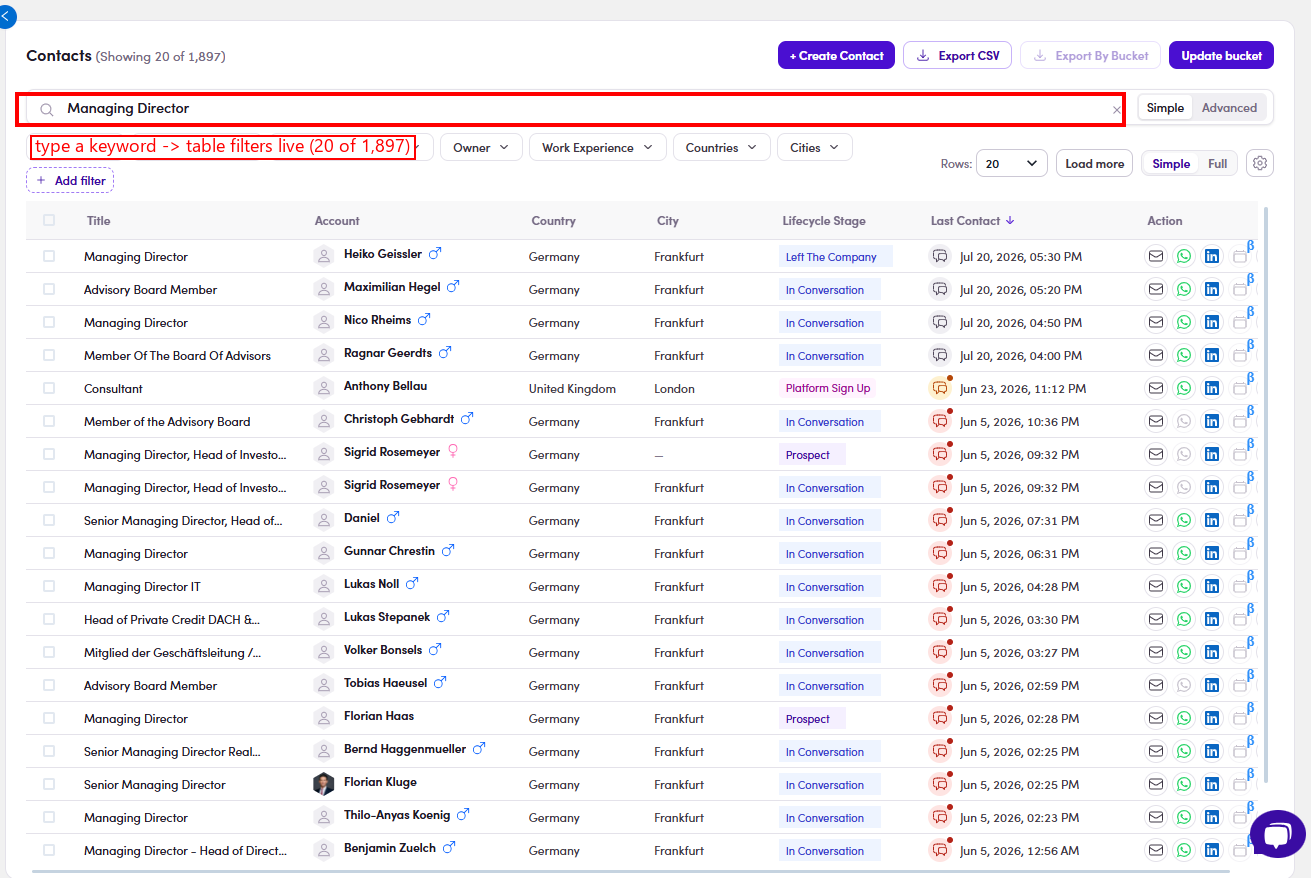Screen dimensions: 1311x878
Task: Check the box for Gunnar Chrestin row
Action: pos(49,553)
